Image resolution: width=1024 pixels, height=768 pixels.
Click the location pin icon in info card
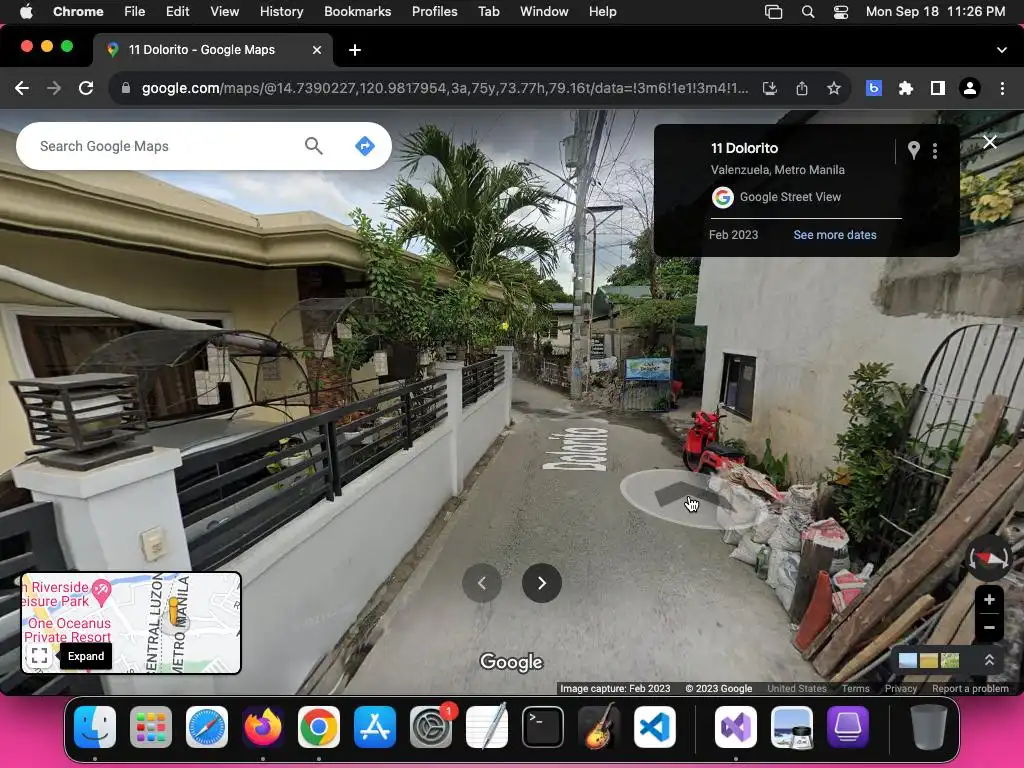pos(914,150)
